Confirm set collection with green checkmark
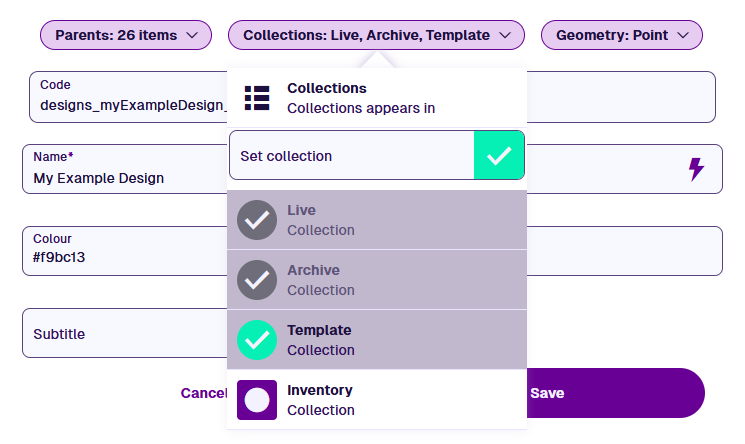745x444 pixels. point(498,156)
